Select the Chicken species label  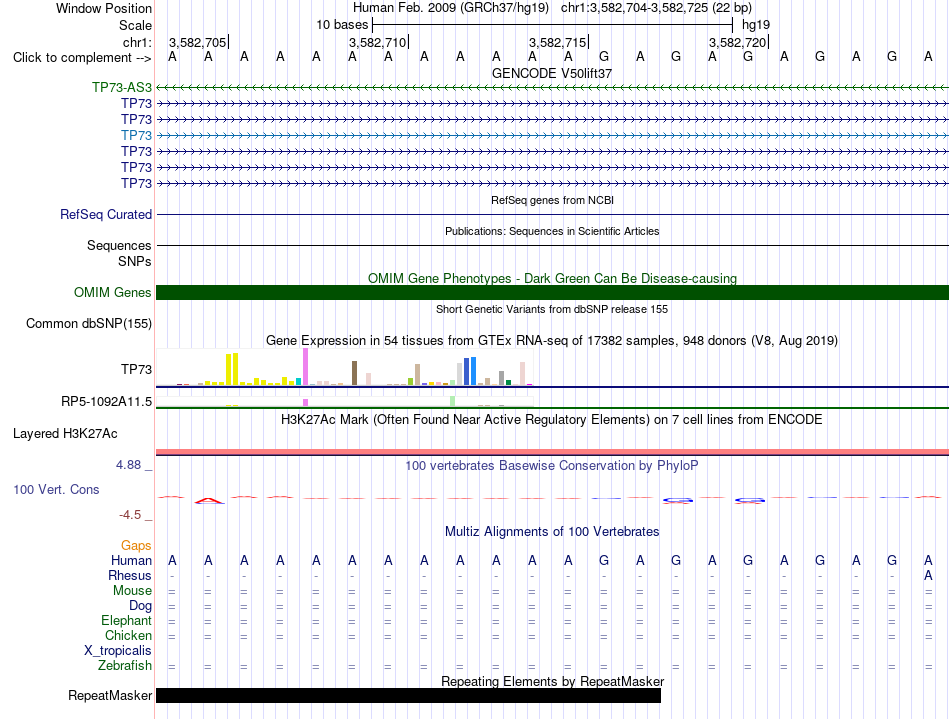tap(128, 635)
